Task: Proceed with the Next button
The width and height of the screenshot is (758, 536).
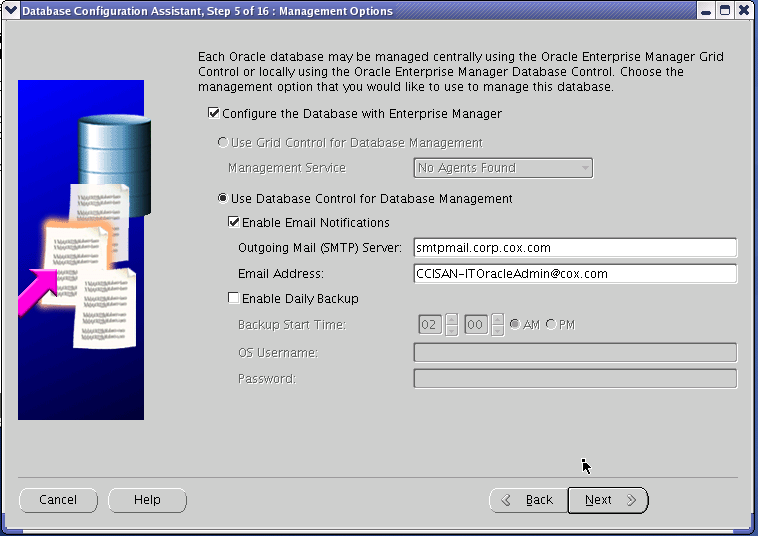Action: (608, 500)
